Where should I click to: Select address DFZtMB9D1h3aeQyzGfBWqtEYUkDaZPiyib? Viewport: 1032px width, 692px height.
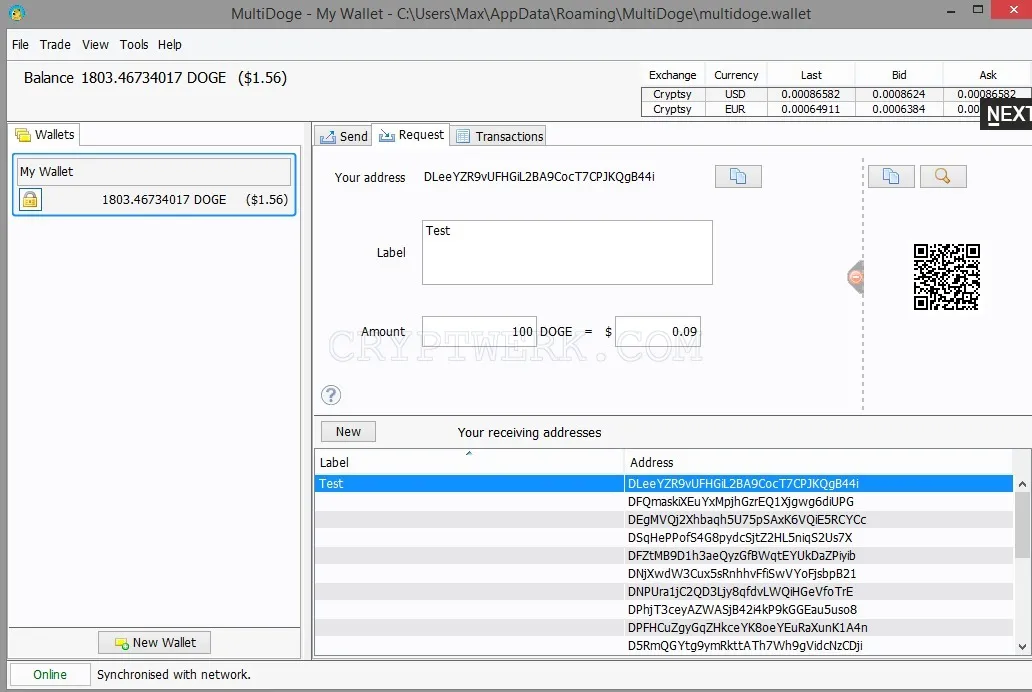point(663,556)
